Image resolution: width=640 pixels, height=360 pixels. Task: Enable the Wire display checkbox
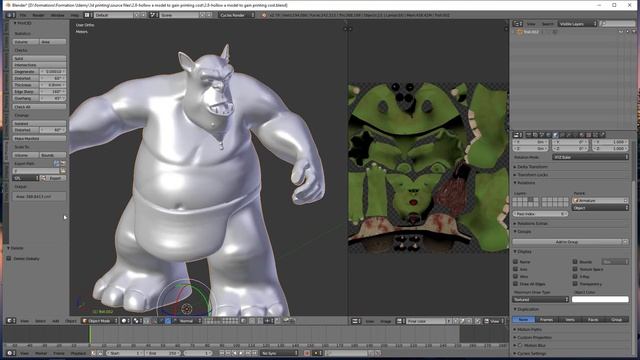[x=516, y=276]
